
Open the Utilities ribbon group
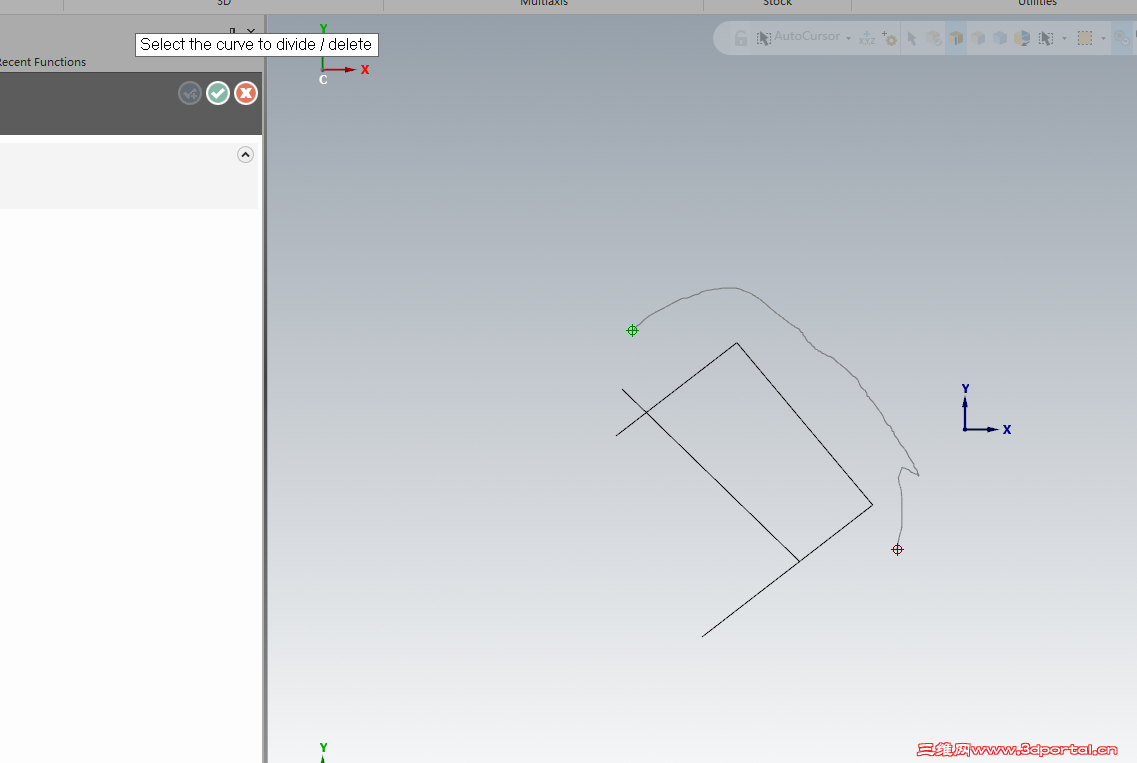coord(1037,4)
